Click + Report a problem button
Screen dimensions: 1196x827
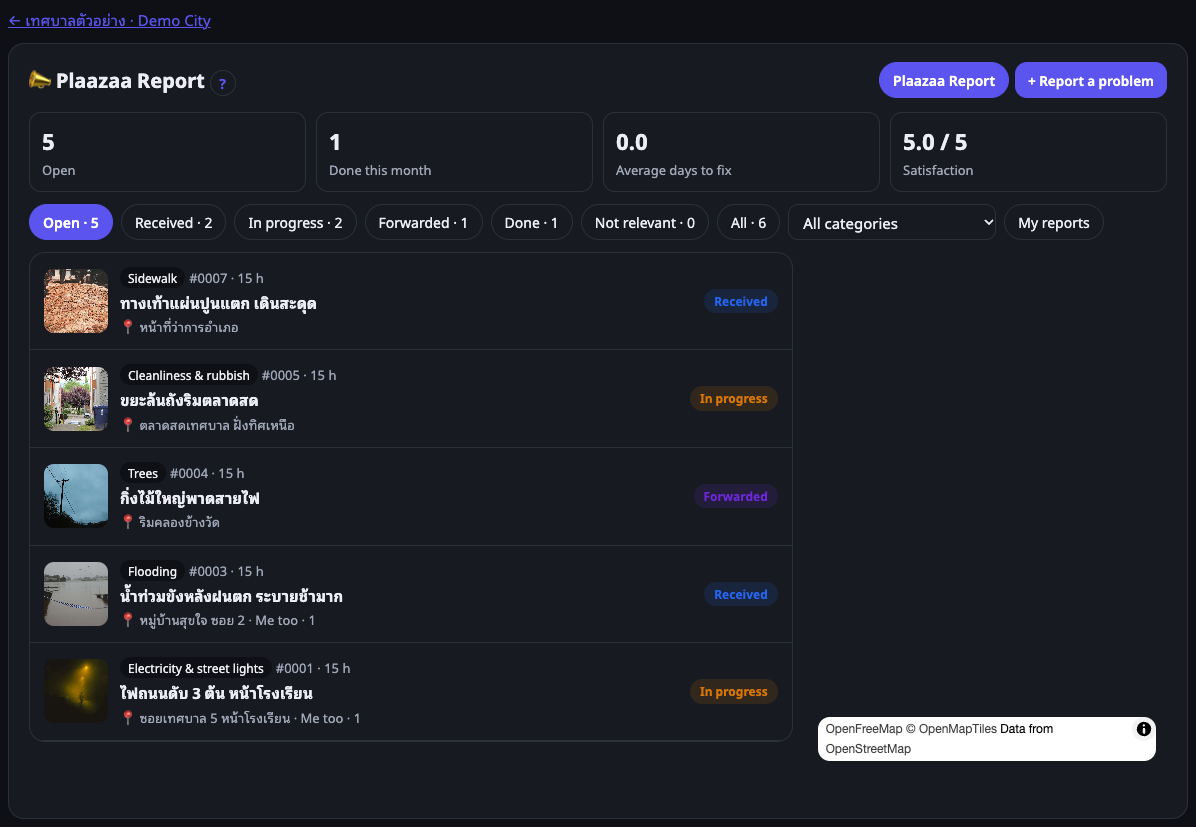pyautogui.click(x=1091, y=80)
